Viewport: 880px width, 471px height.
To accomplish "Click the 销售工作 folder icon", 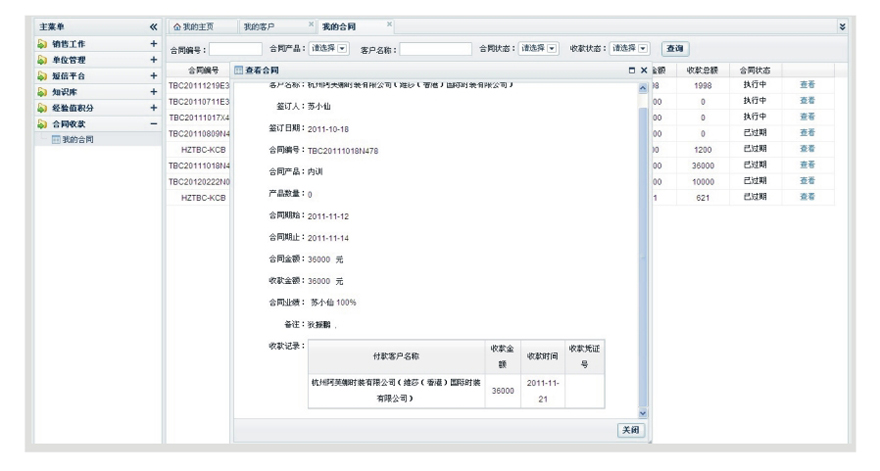I will point(42,45).
